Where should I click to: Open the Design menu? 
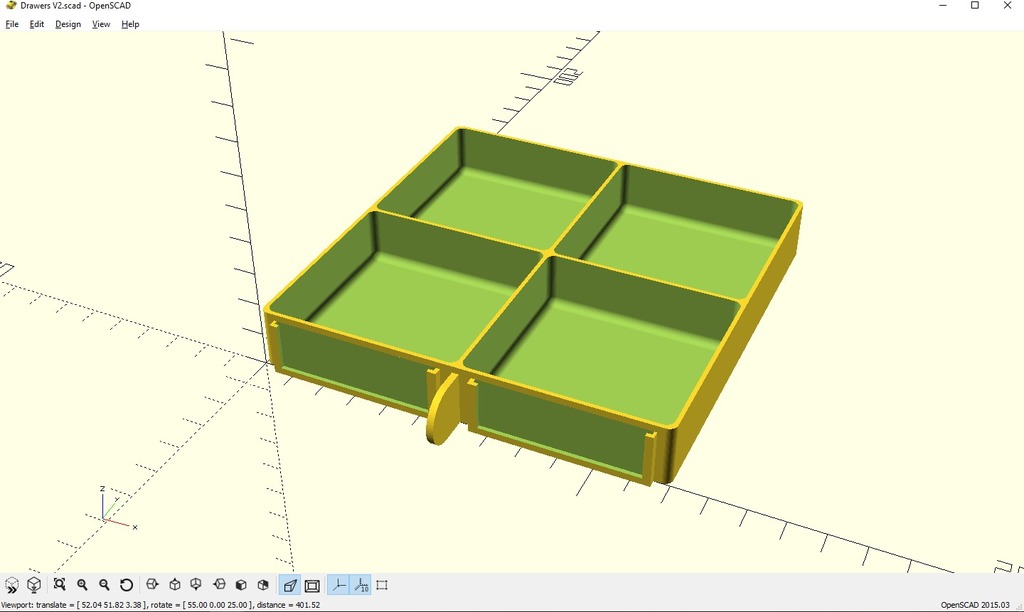click(68, 24)
